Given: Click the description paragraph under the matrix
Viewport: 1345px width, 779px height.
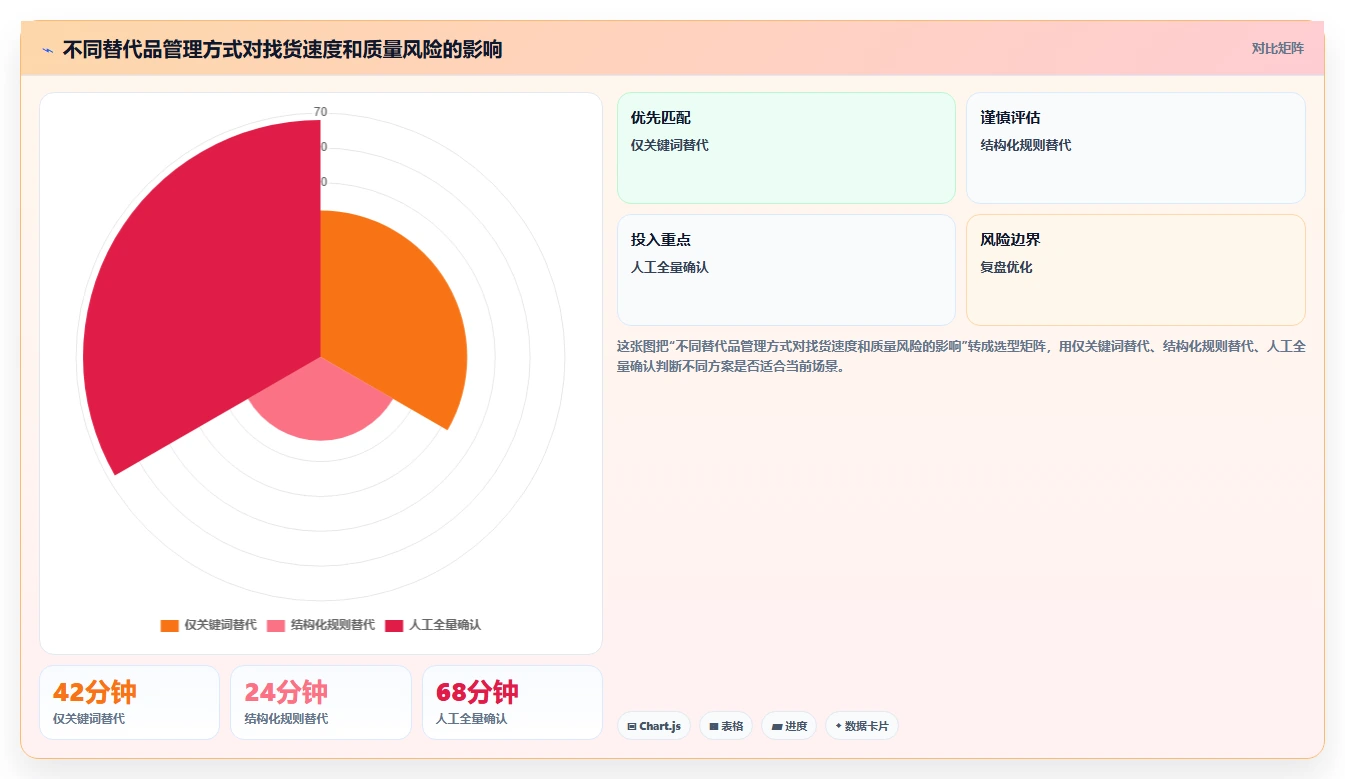Looking at the screenshot, I should 961,356.
